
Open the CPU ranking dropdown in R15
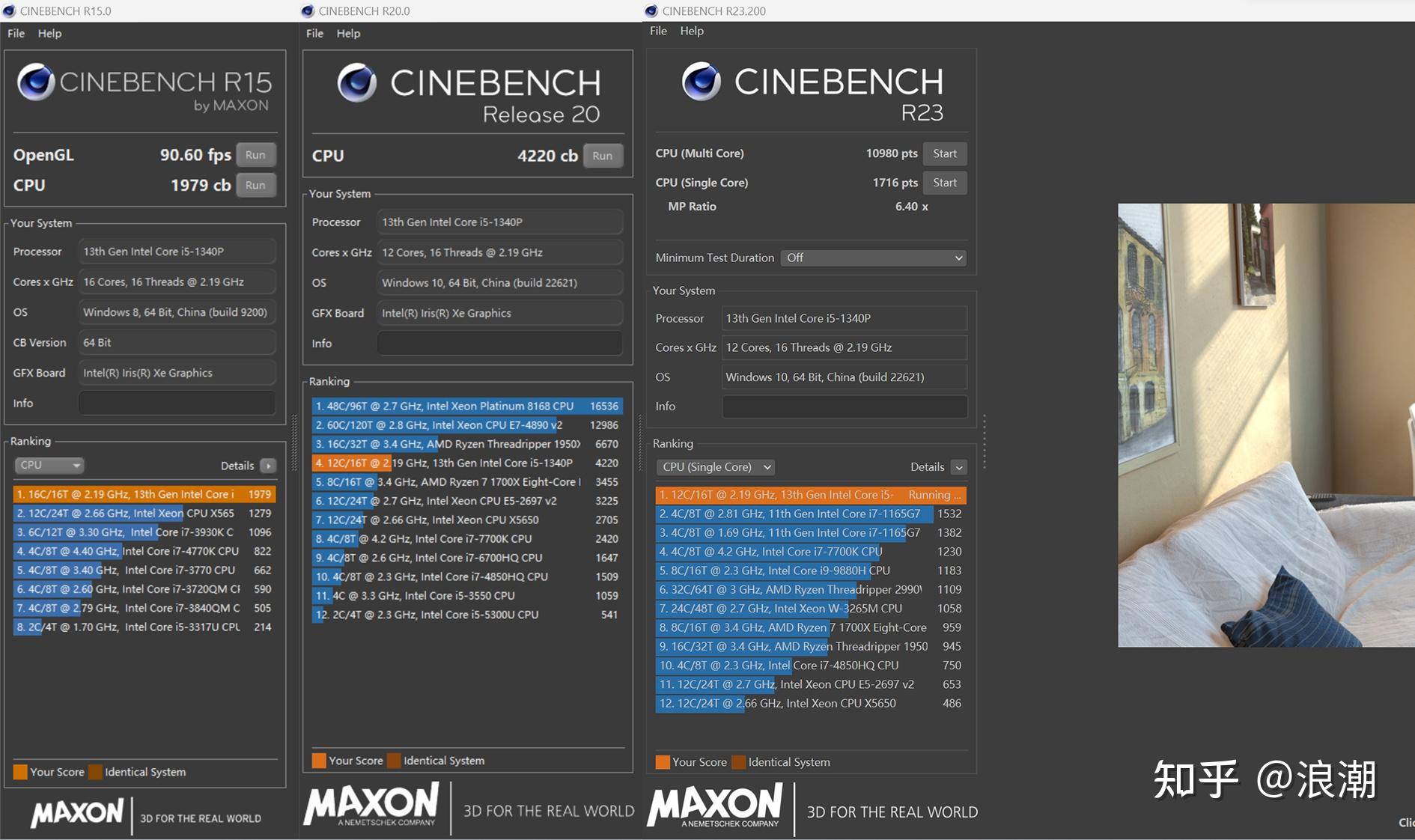pos(49,465)
